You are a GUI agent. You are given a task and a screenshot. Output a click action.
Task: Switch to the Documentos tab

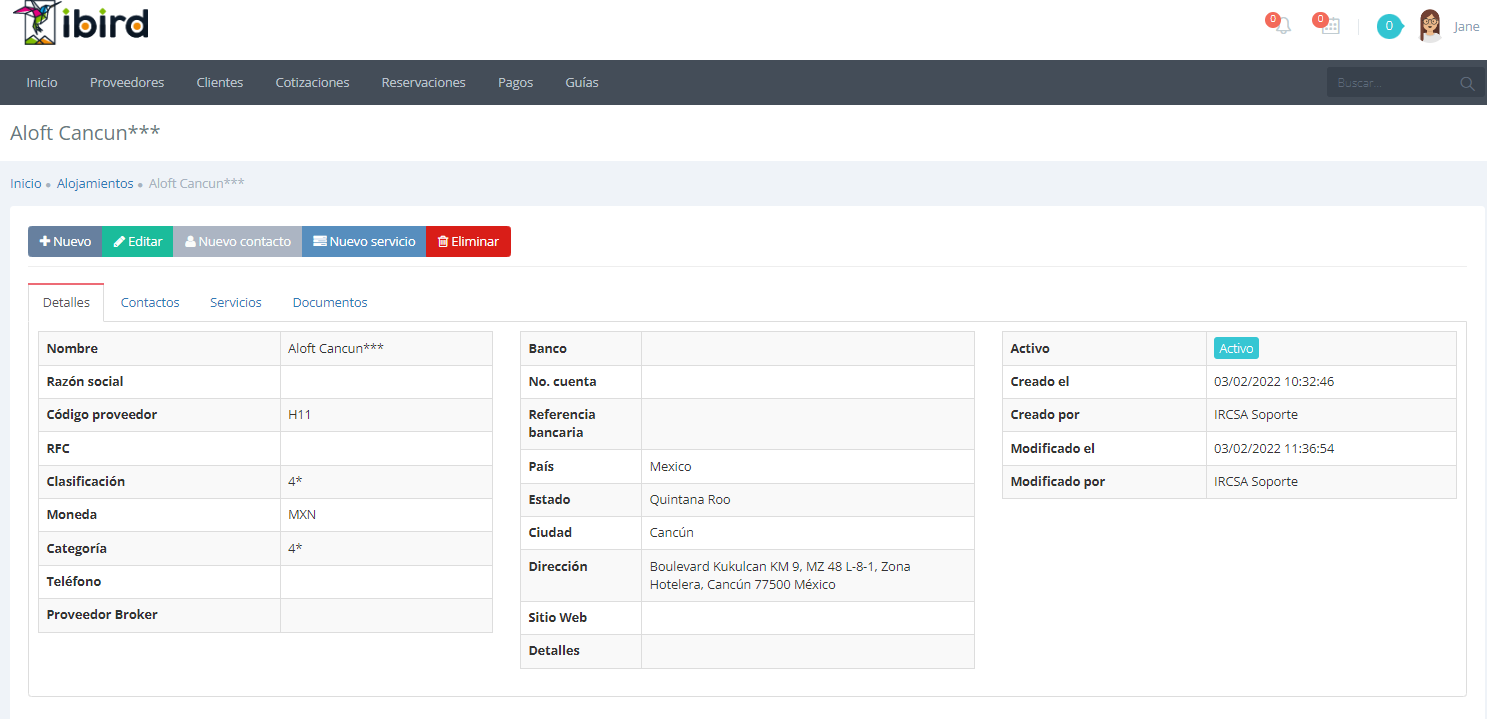(x=330, y=302)
